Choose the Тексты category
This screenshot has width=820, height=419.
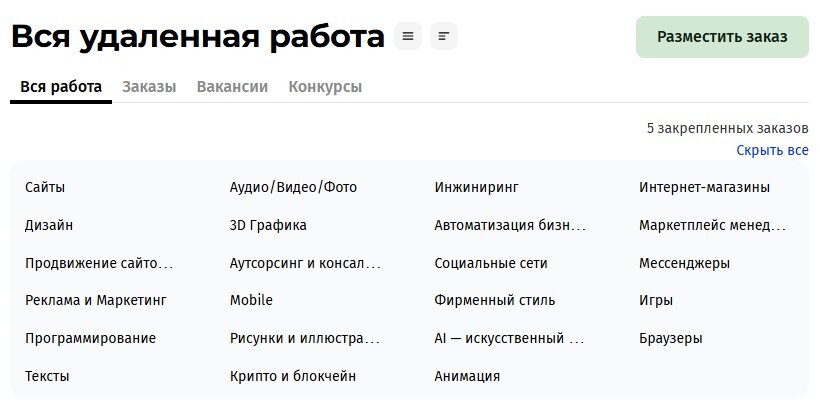coord(47,376)
